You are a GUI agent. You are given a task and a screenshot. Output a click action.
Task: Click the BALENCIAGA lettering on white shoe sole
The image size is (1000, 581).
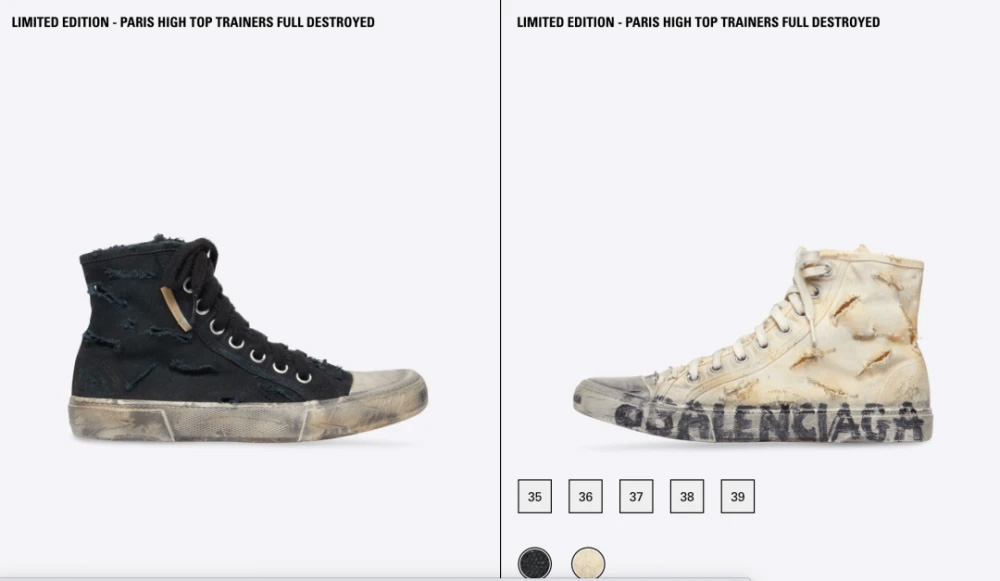pos(770,421)
